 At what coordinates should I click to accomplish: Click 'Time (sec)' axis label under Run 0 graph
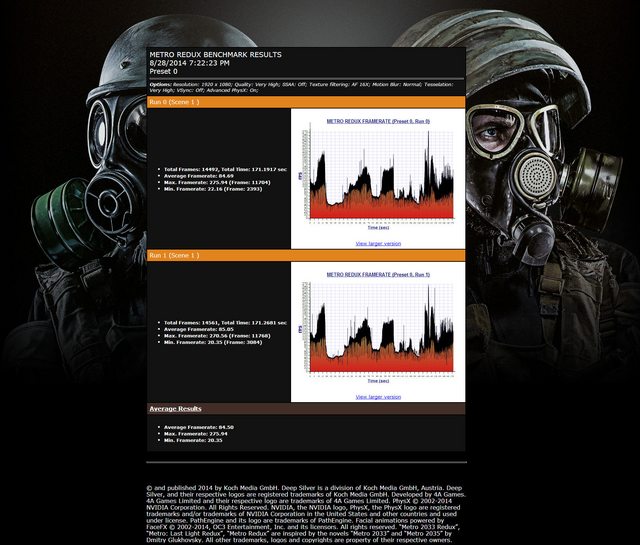(378, 227)
